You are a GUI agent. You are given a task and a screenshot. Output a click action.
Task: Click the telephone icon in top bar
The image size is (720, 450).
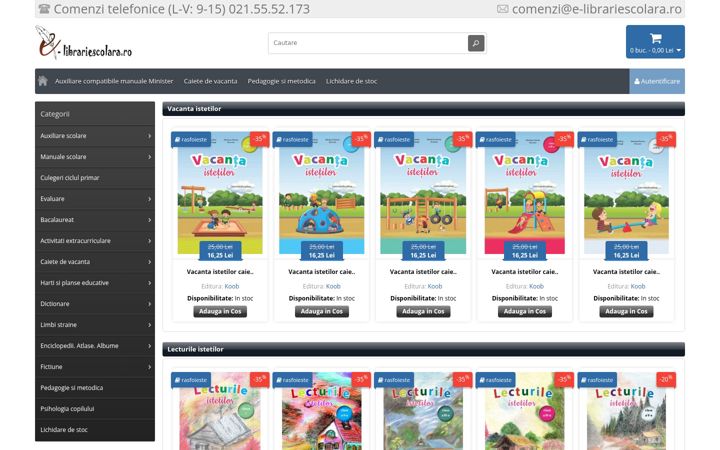tap(44, 9)
